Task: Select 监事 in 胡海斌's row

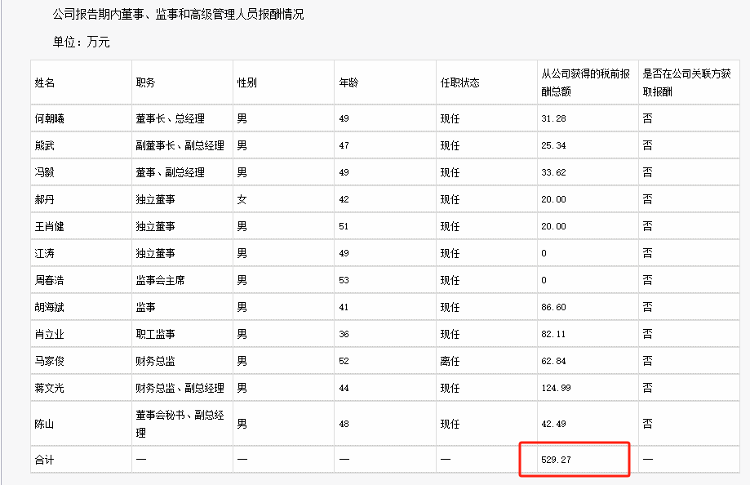Action: point(145,307)
